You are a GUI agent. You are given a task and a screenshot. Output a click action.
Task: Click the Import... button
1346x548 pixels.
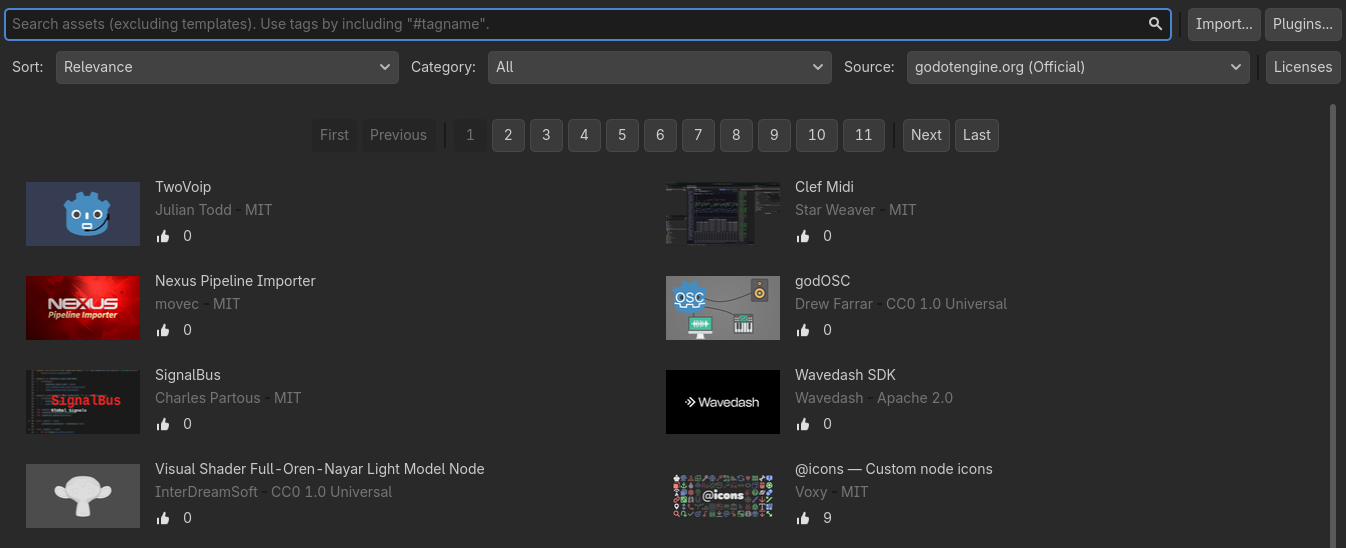(x=1224, y=24)
